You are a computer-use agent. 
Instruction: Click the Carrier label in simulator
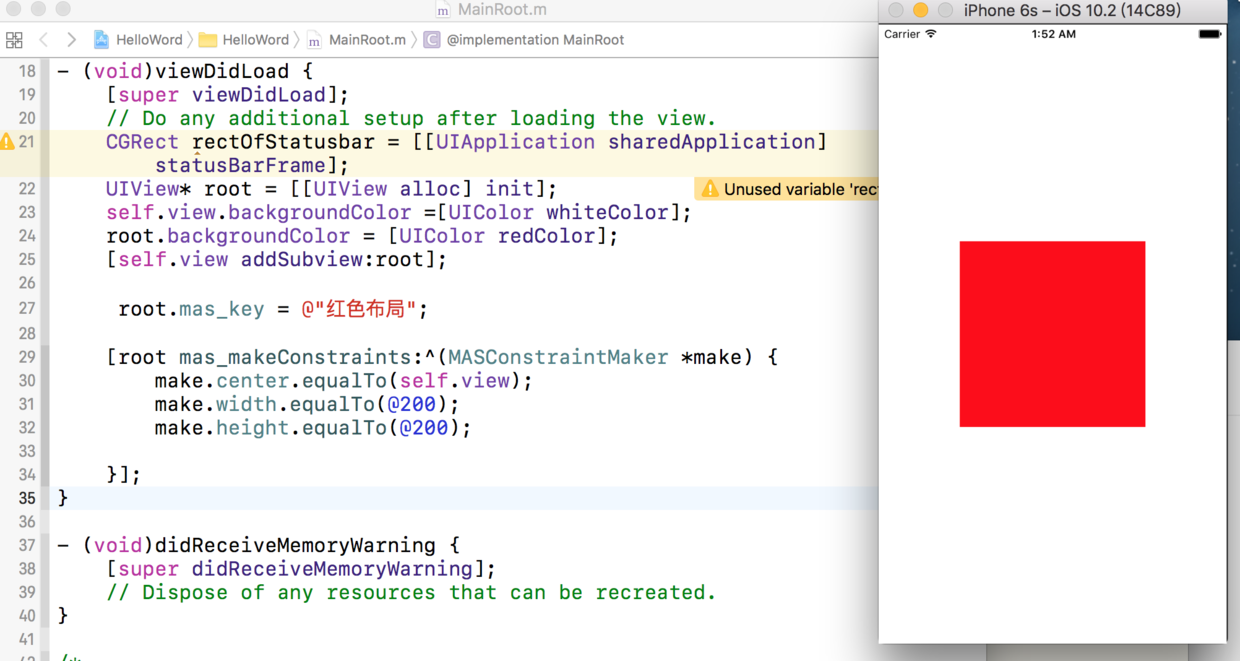pyautogui.click(x=902, y=34)
